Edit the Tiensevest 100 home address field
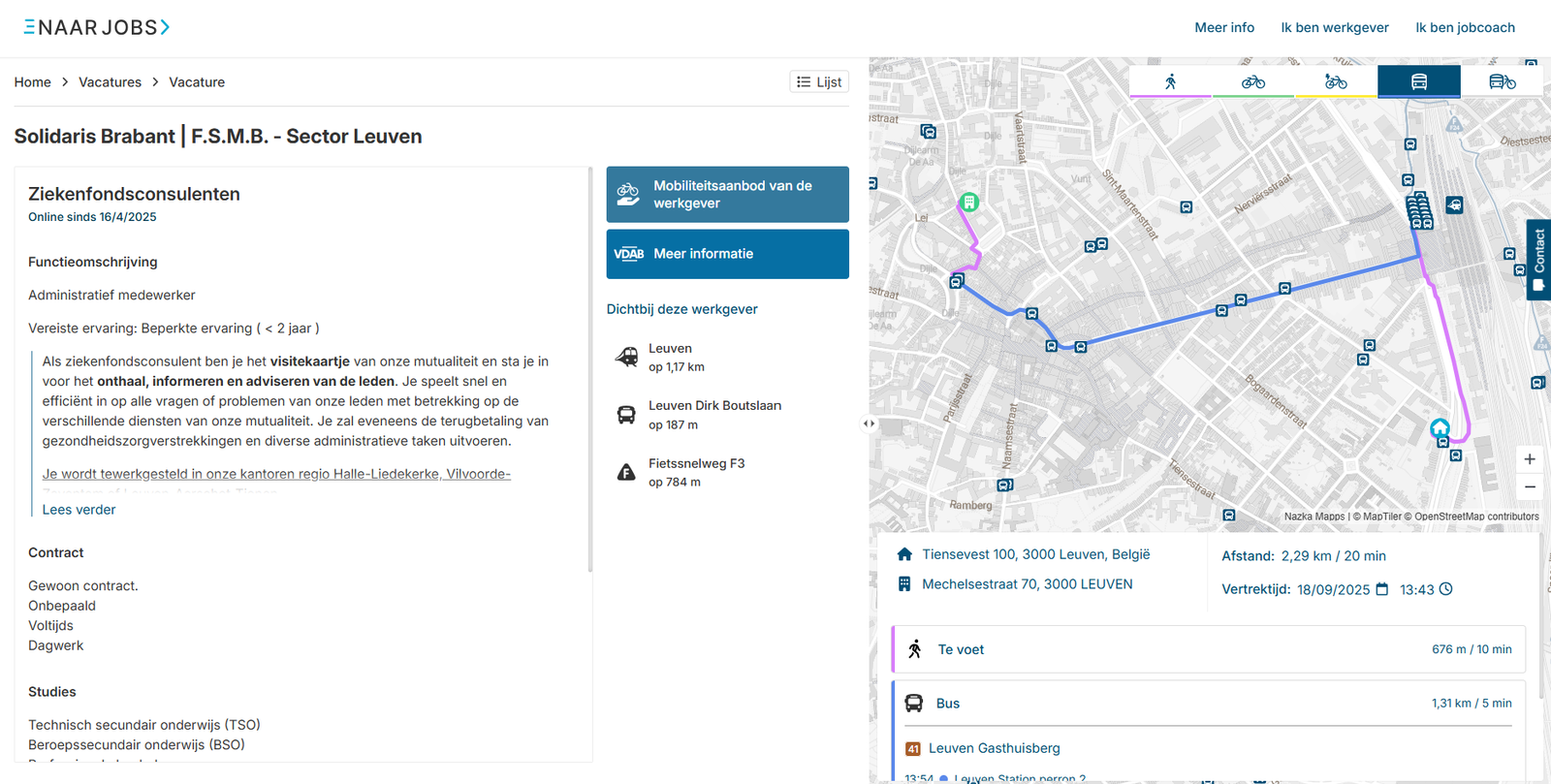The image size is (1551, 784). (x=1035, y=554)
